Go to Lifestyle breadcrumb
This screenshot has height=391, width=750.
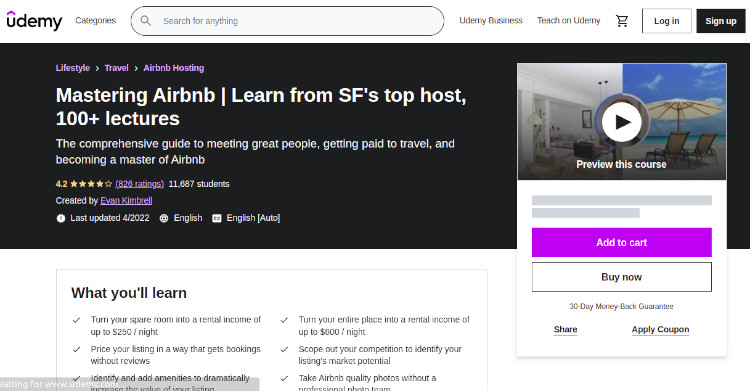tap(73, 68)
